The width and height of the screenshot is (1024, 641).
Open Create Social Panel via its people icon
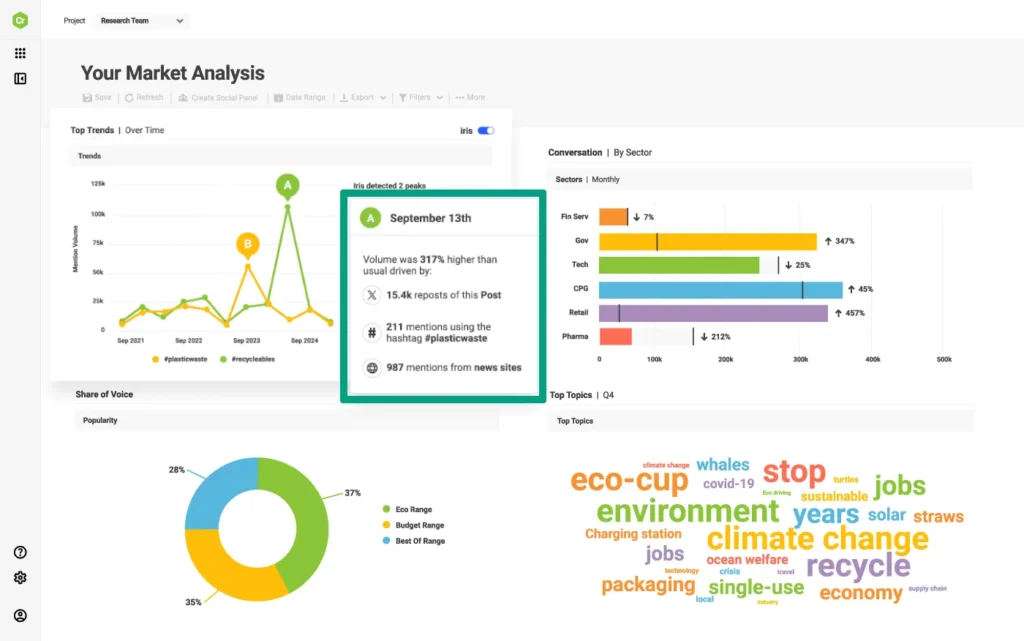[x=182, y=97]
